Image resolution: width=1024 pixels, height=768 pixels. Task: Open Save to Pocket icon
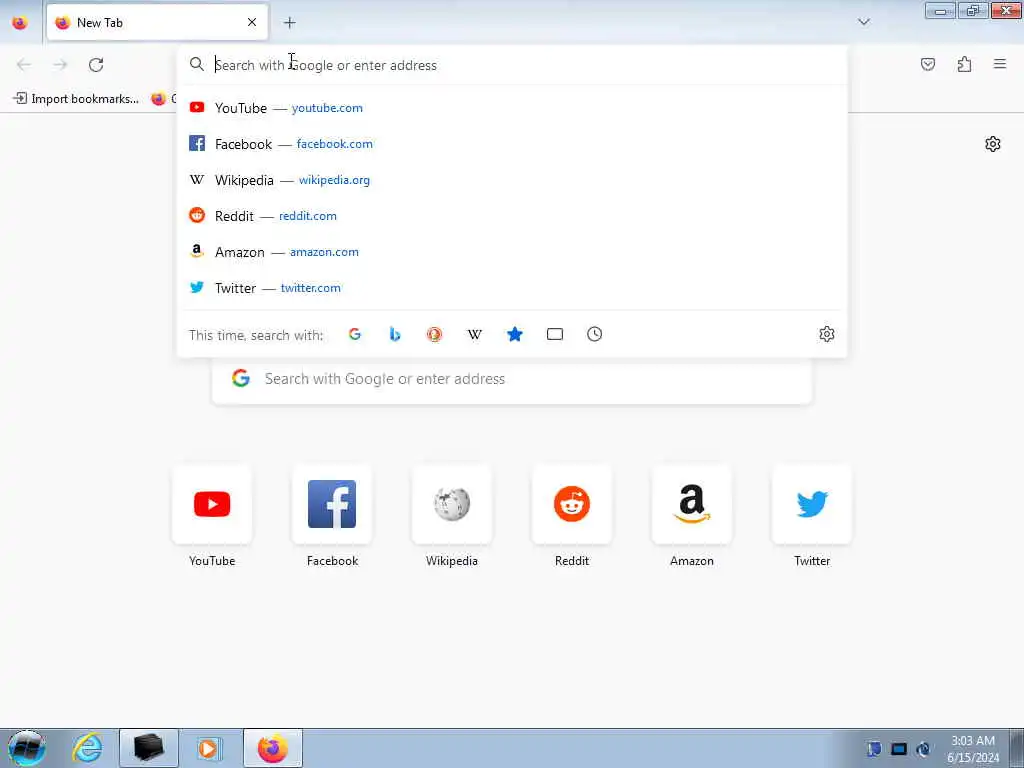coord(928,64)
